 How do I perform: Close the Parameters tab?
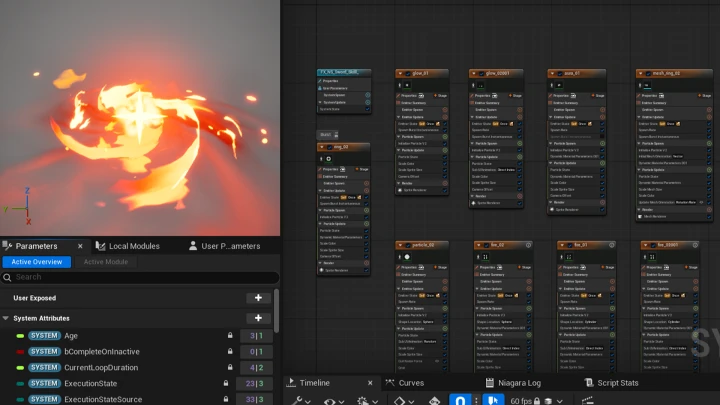point(80,246)
